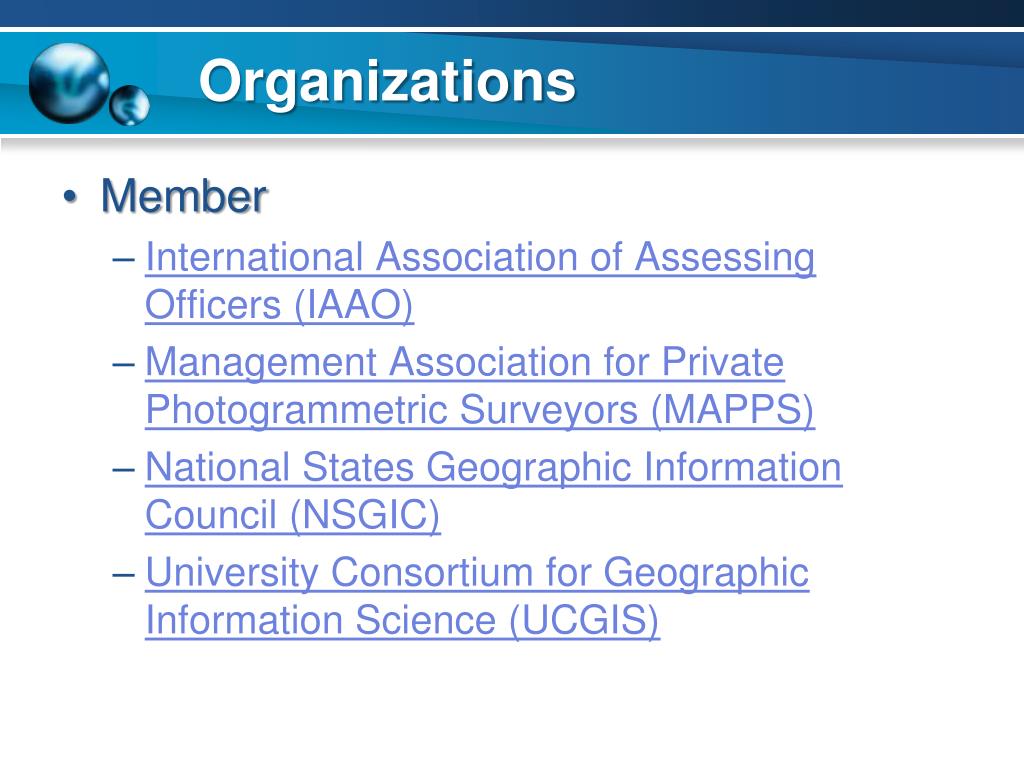
Task: Click the dash before Management Association
Action: click(x=123, y=364)
